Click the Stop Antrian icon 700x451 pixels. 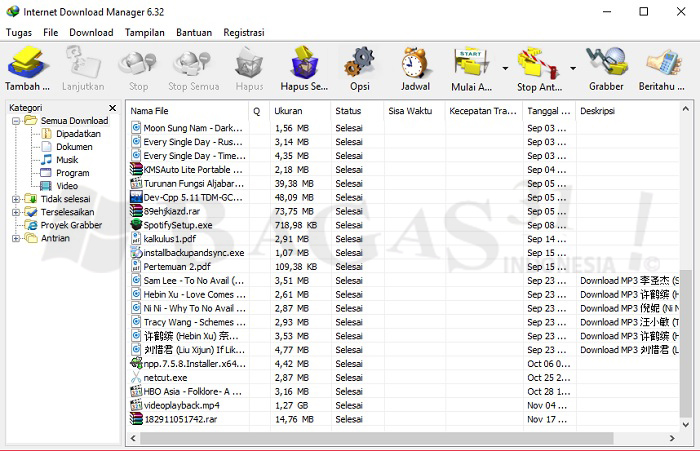538,63
